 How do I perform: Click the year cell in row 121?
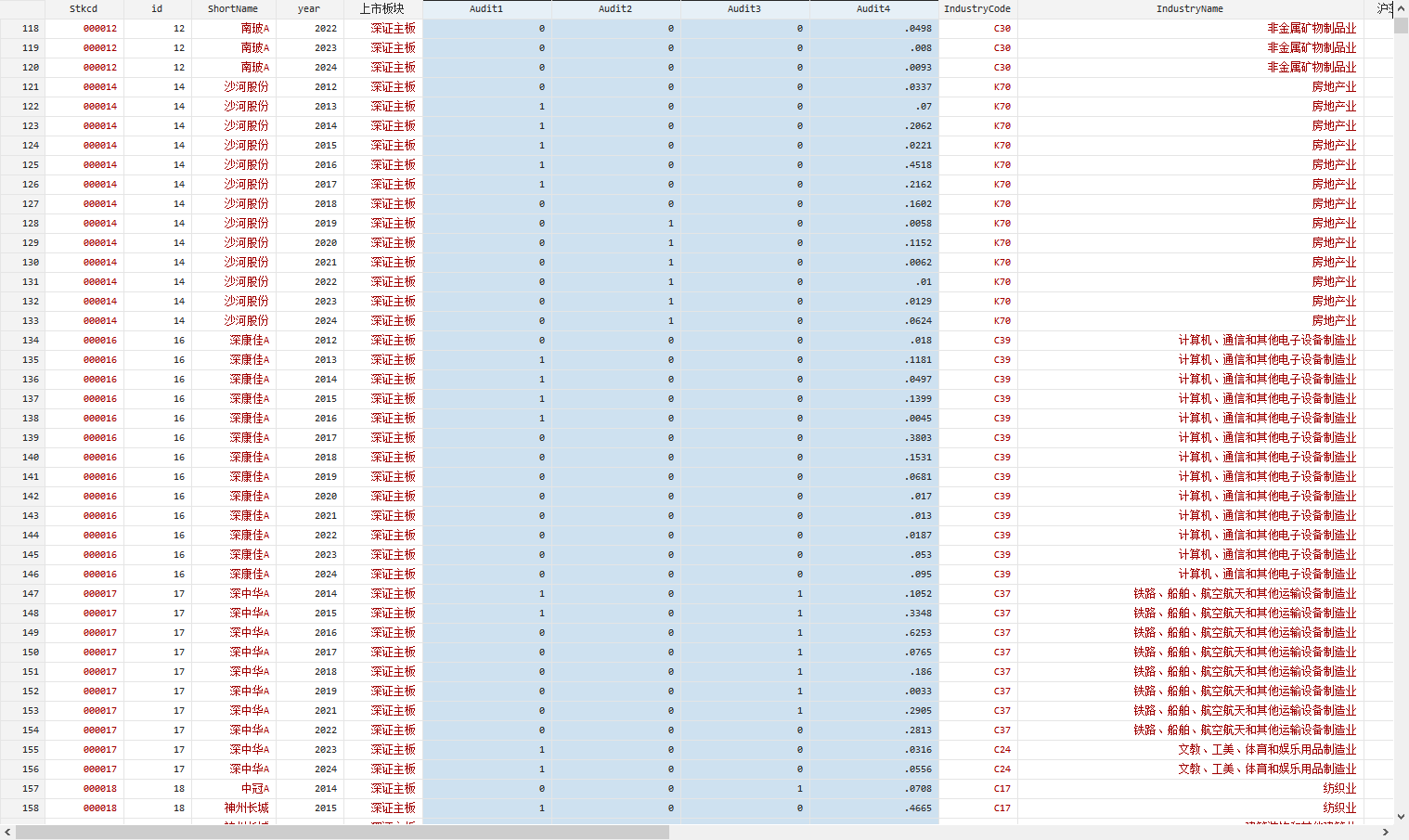pos(309,87)
